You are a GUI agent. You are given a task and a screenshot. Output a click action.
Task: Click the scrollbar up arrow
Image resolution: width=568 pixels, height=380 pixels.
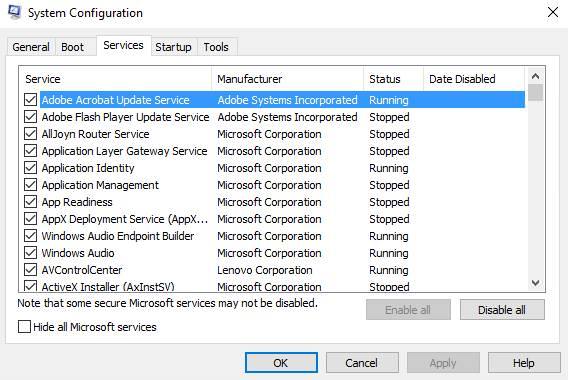coord(535,76)
